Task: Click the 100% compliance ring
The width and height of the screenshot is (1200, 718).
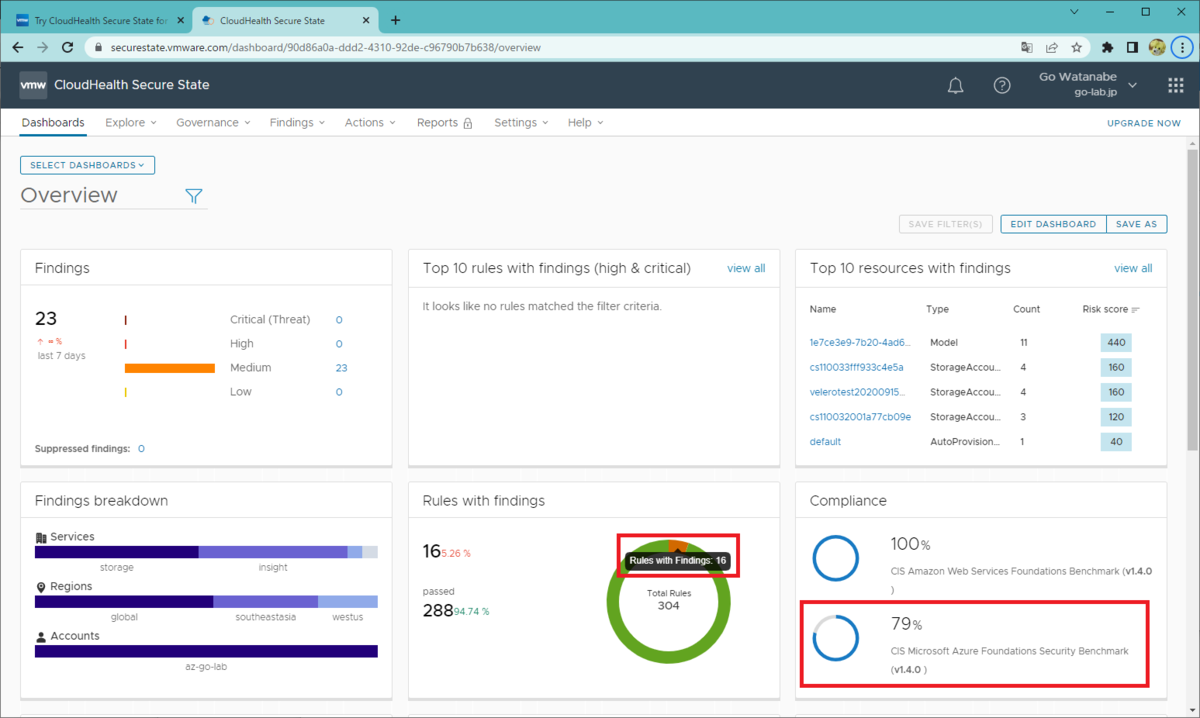Action: pyautogui.click(x=835, y=558)
